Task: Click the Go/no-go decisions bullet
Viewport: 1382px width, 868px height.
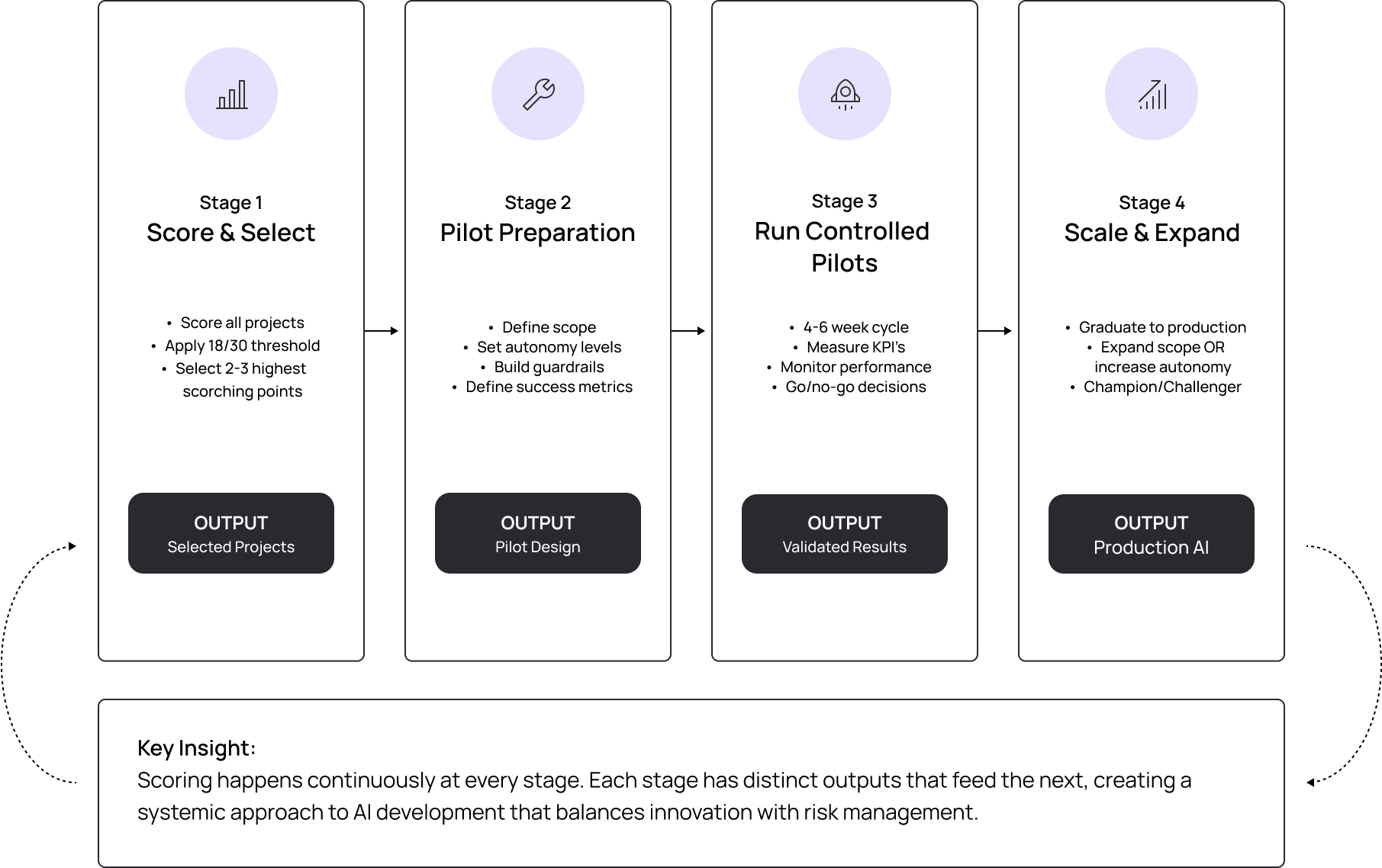Action: coord(855,387)
